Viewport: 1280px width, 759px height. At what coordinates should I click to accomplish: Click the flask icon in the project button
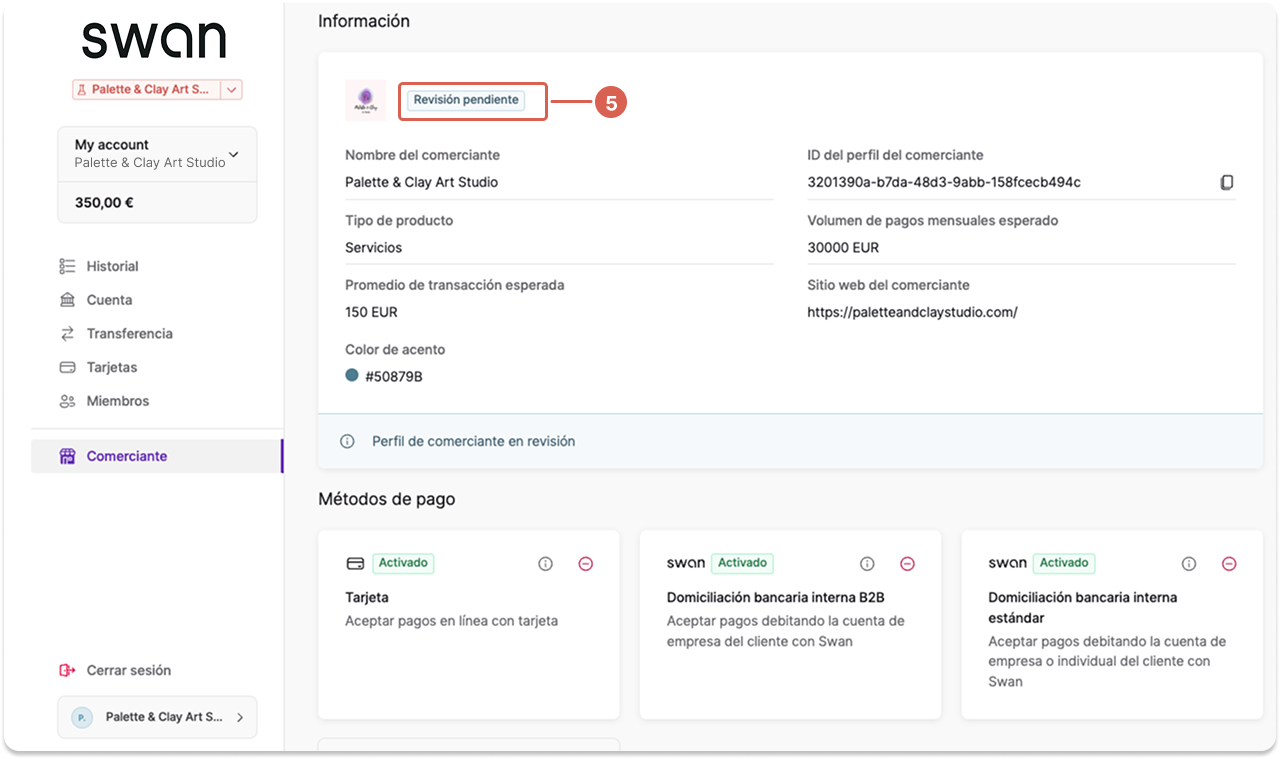83,90
